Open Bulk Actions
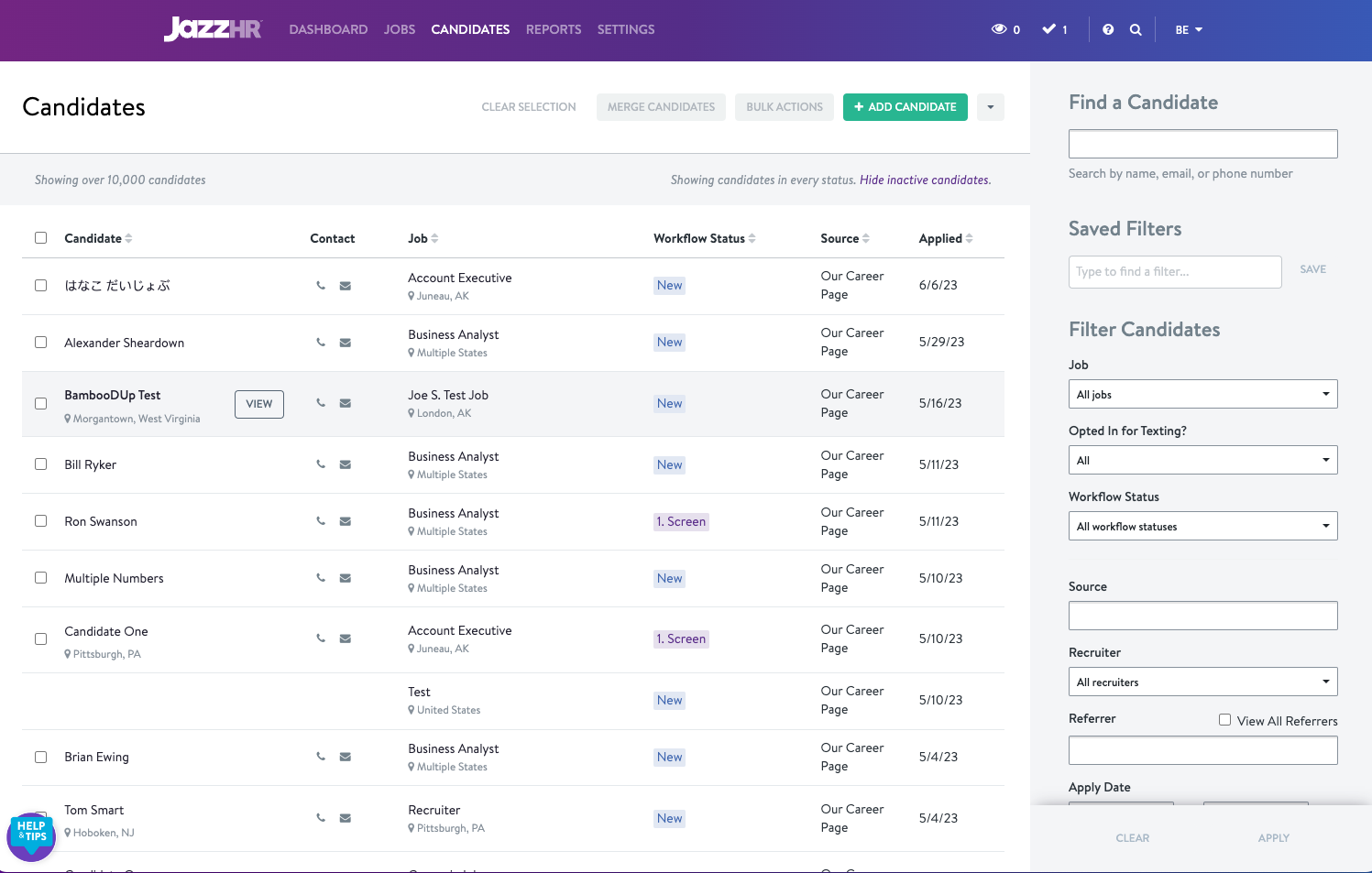Image resolution: width=1372 pixels, height=873 pixels. click(785, 107)
